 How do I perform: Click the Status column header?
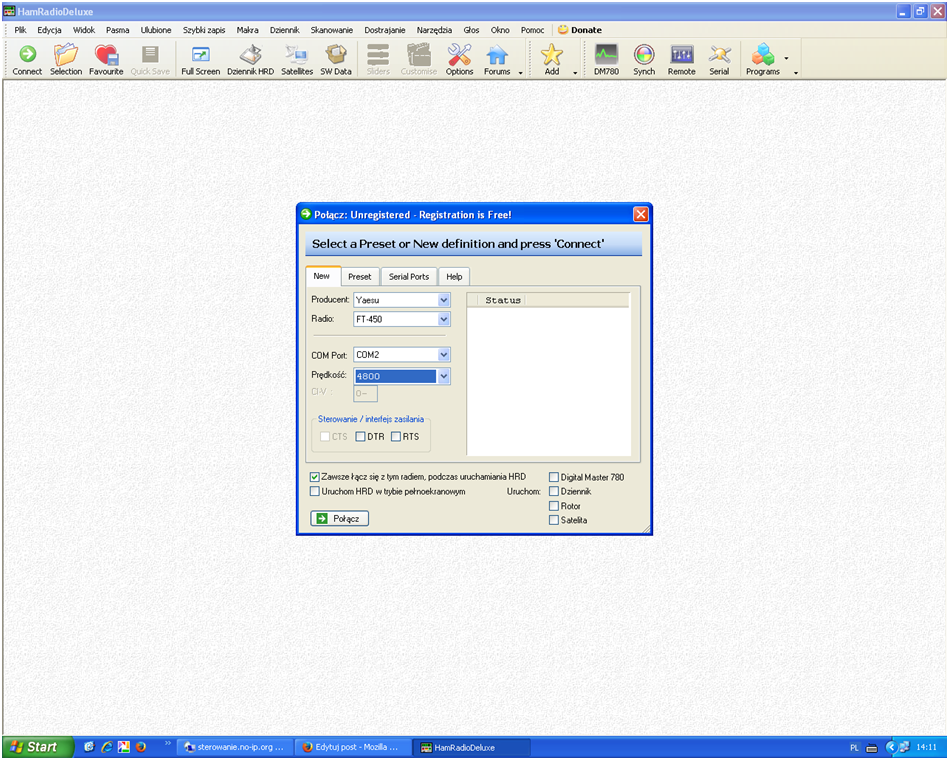(502, 300)
